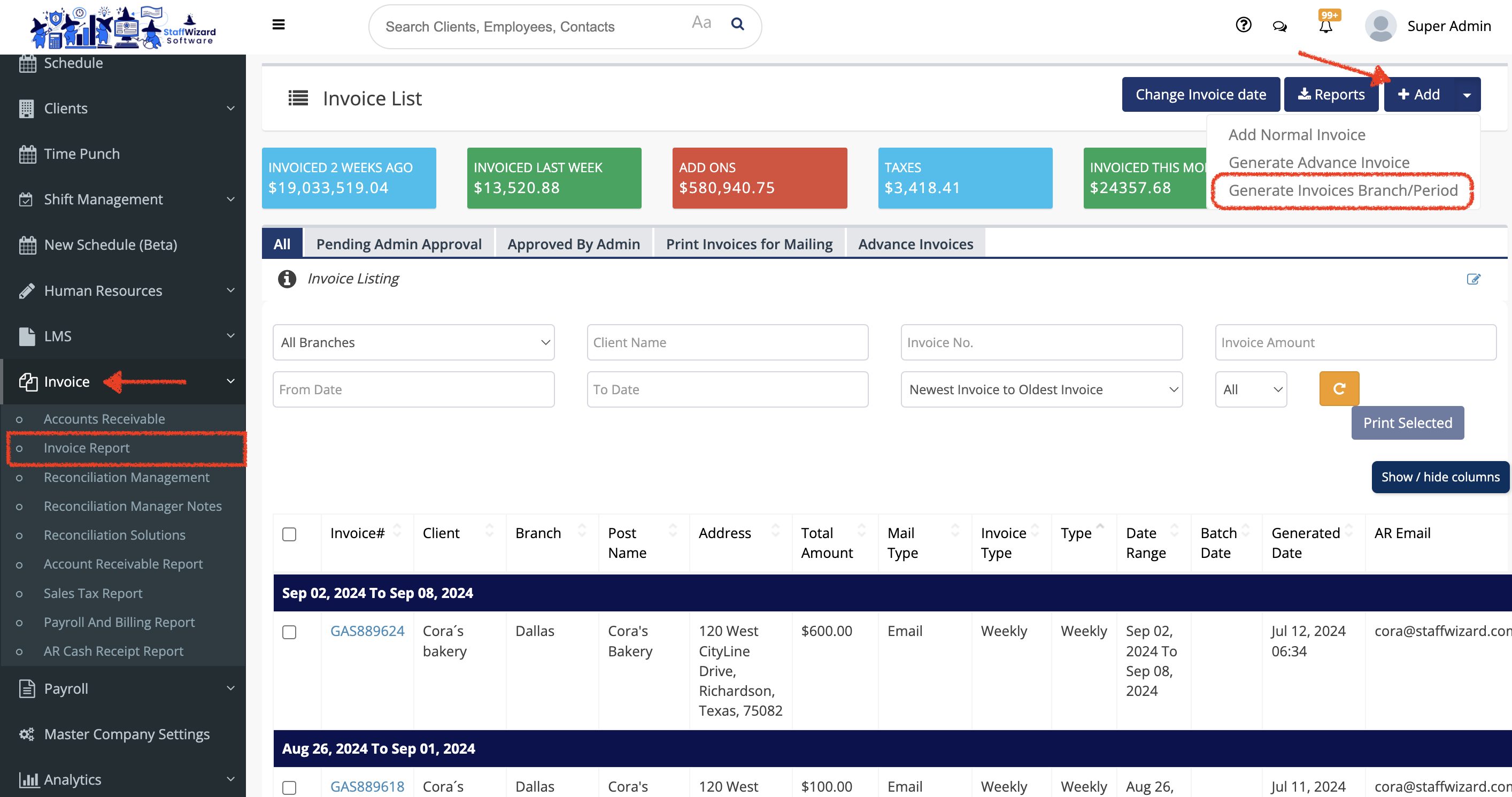Open the notifications bell icon

1325,26
